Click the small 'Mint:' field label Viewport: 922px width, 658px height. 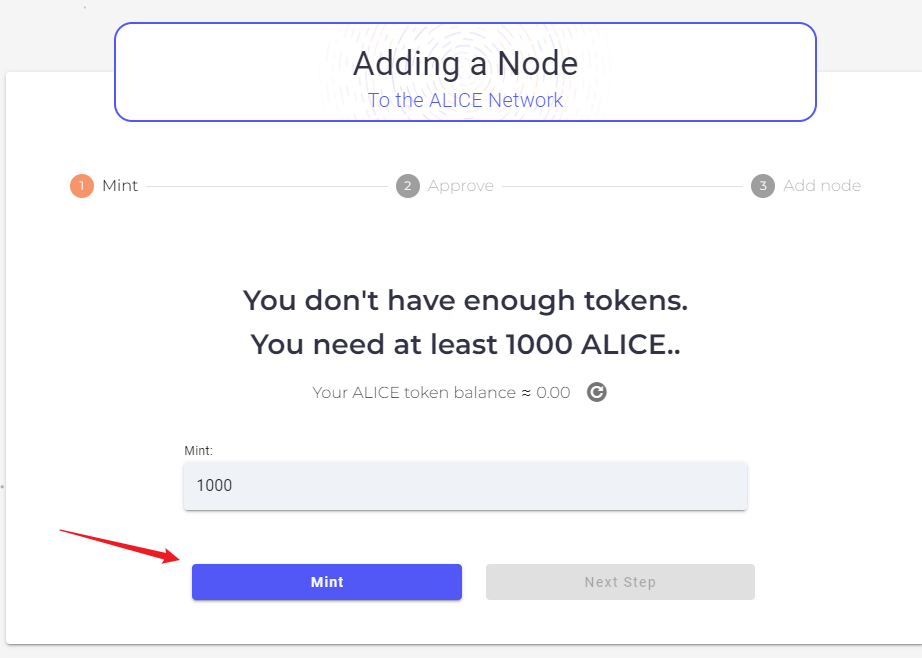(199, 451)
